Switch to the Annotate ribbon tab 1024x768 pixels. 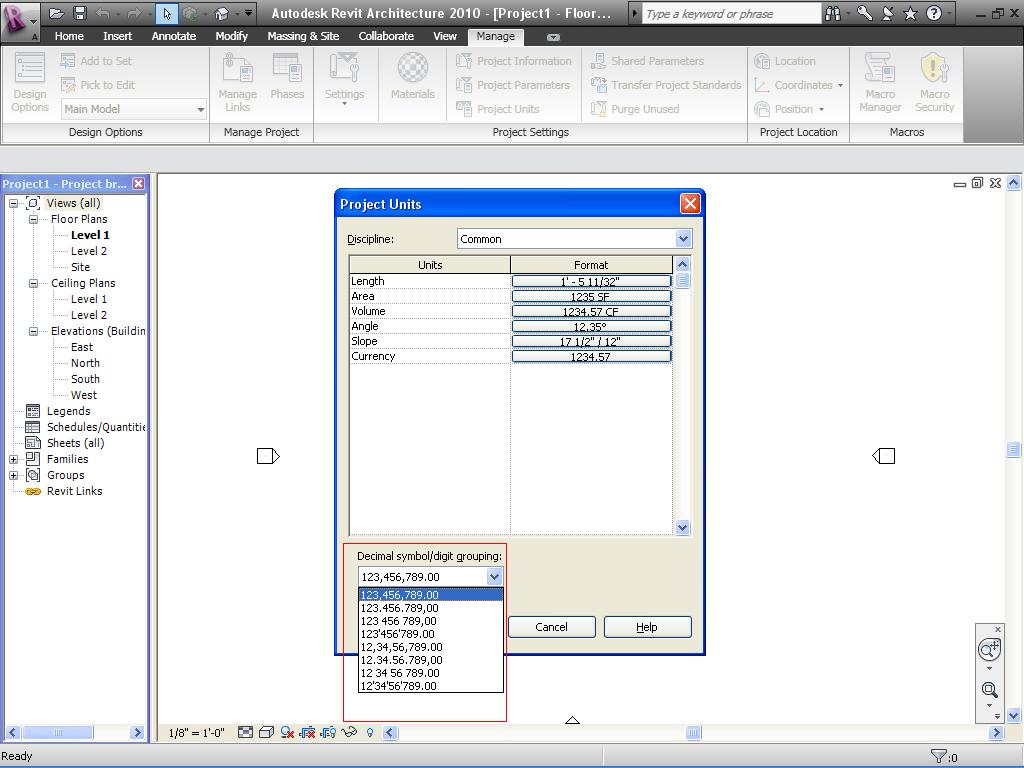[x=173, y=36]
